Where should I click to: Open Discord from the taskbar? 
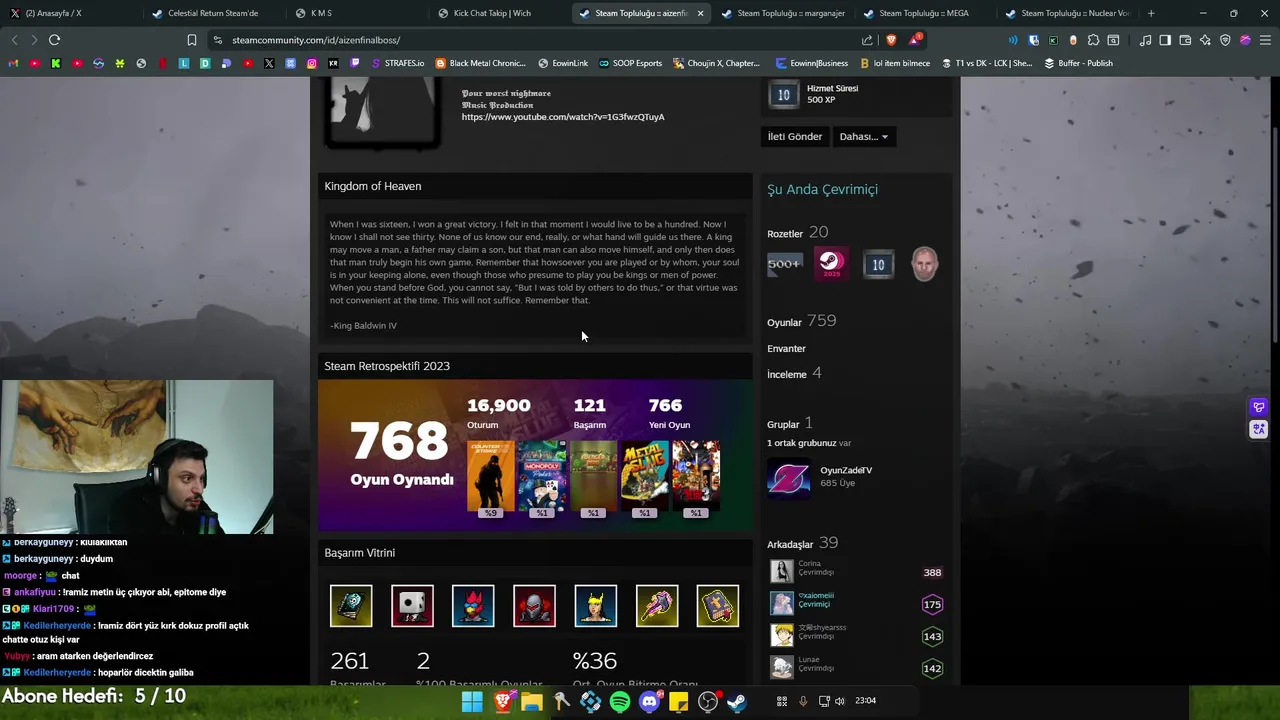click(649, 702)
